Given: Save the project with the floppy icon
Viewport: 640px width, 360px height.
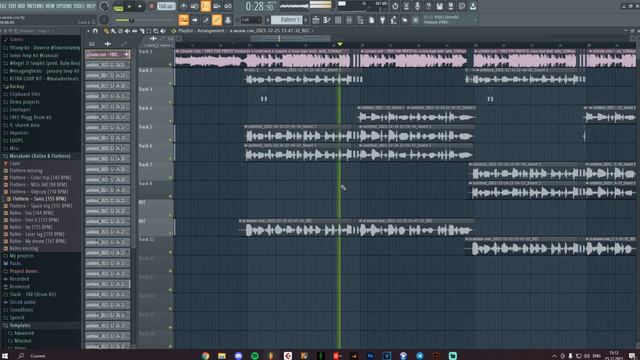Looking at the screenshot, I should coord(440,6).
